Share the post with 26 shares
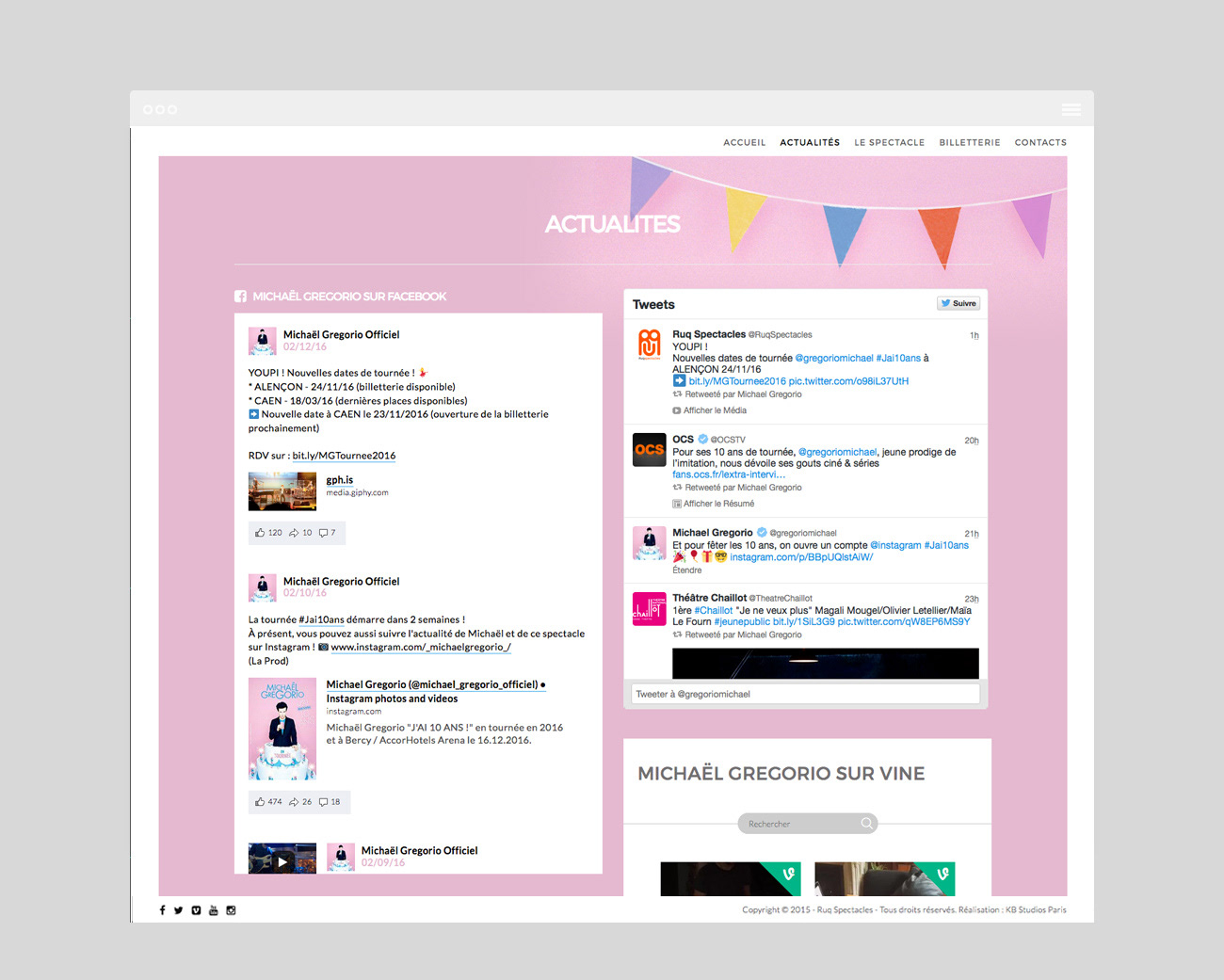 click(300, 802)
